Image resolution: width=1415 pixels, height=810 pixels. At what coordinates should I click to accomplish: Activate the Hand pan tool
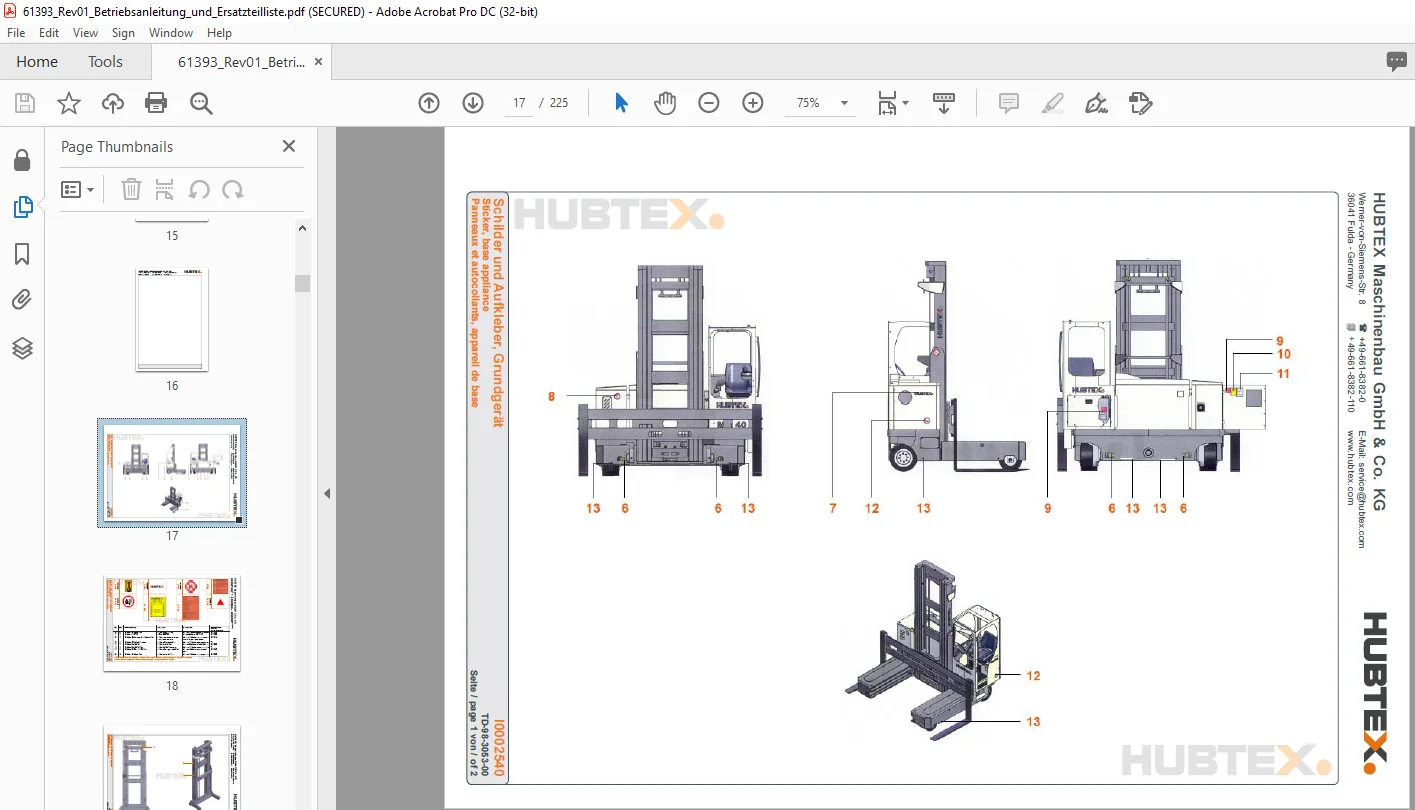tap(665, 103)
